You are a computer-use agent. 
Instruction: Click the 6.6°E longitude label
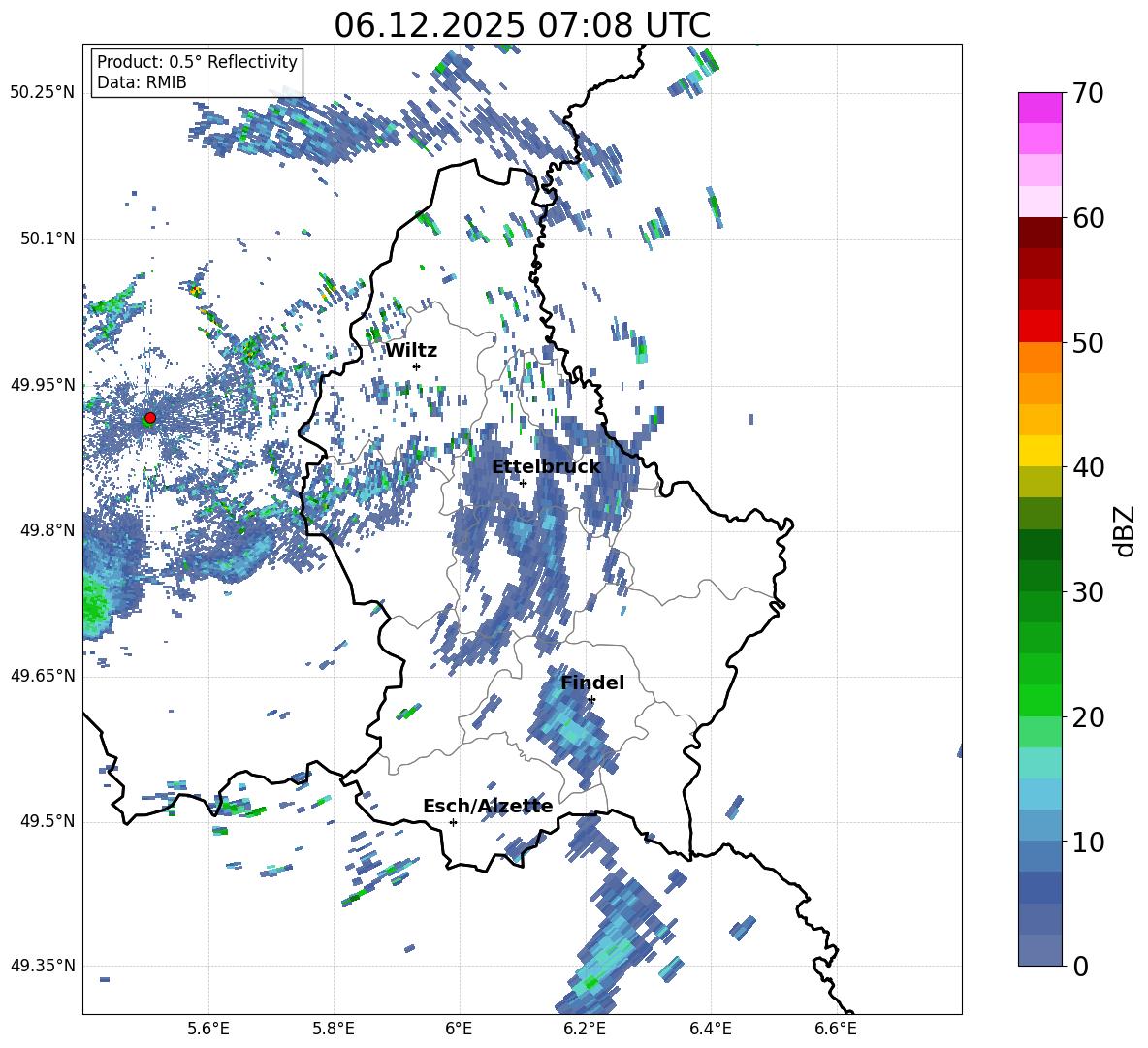point(836,1029)
